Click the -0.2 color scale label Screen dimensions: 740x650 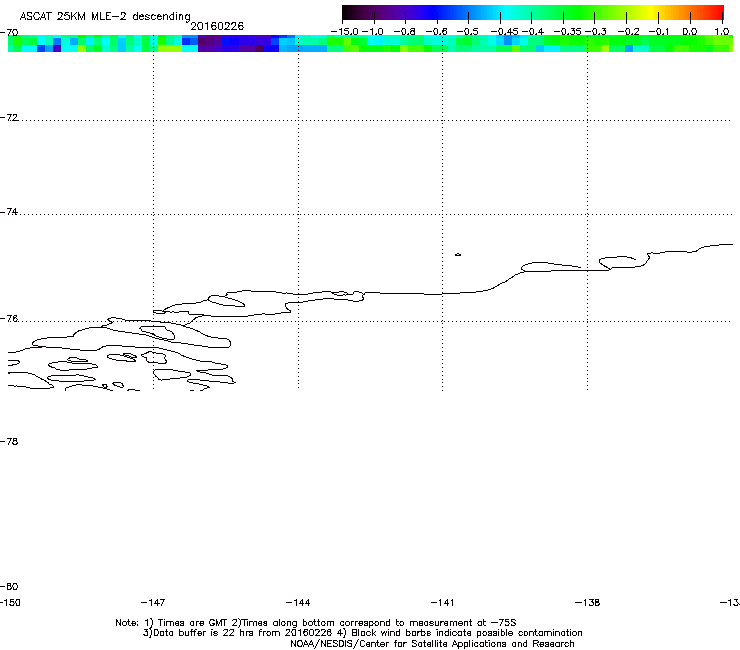pyautogui.click(x=628, y=32)
